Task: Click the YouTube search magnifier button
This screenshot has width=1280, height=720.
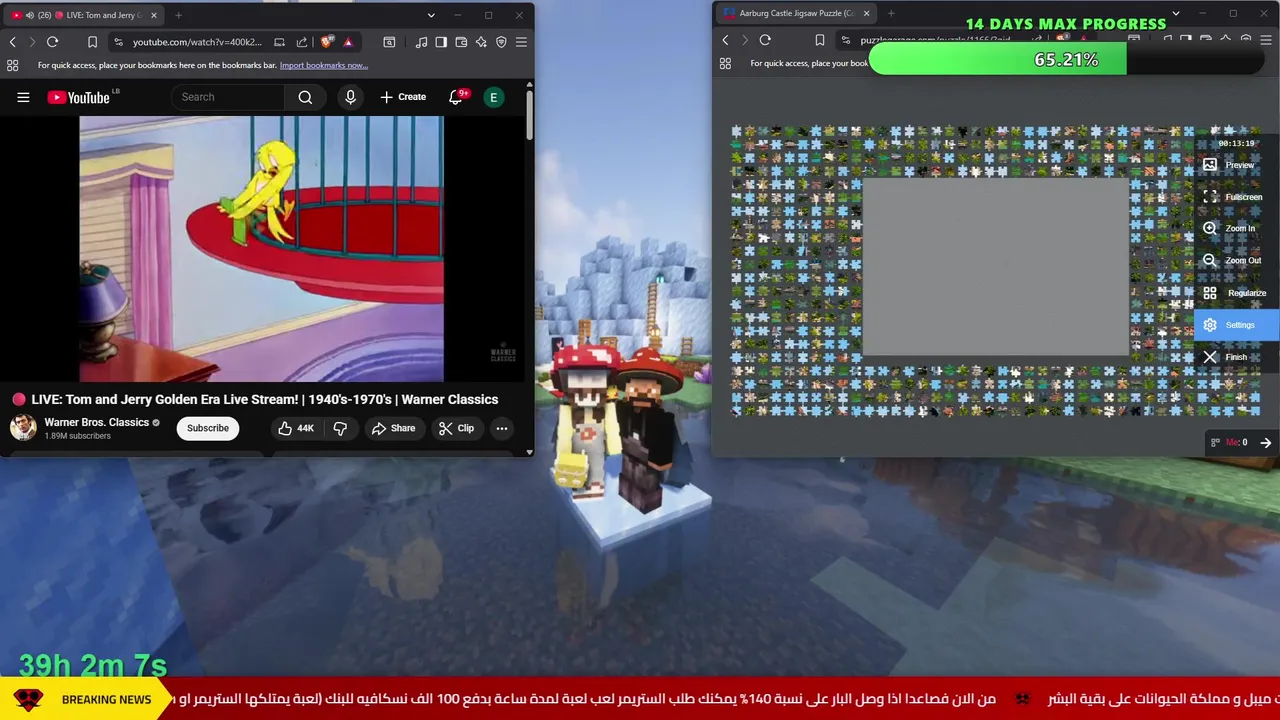Action: [x=305, y=97]
